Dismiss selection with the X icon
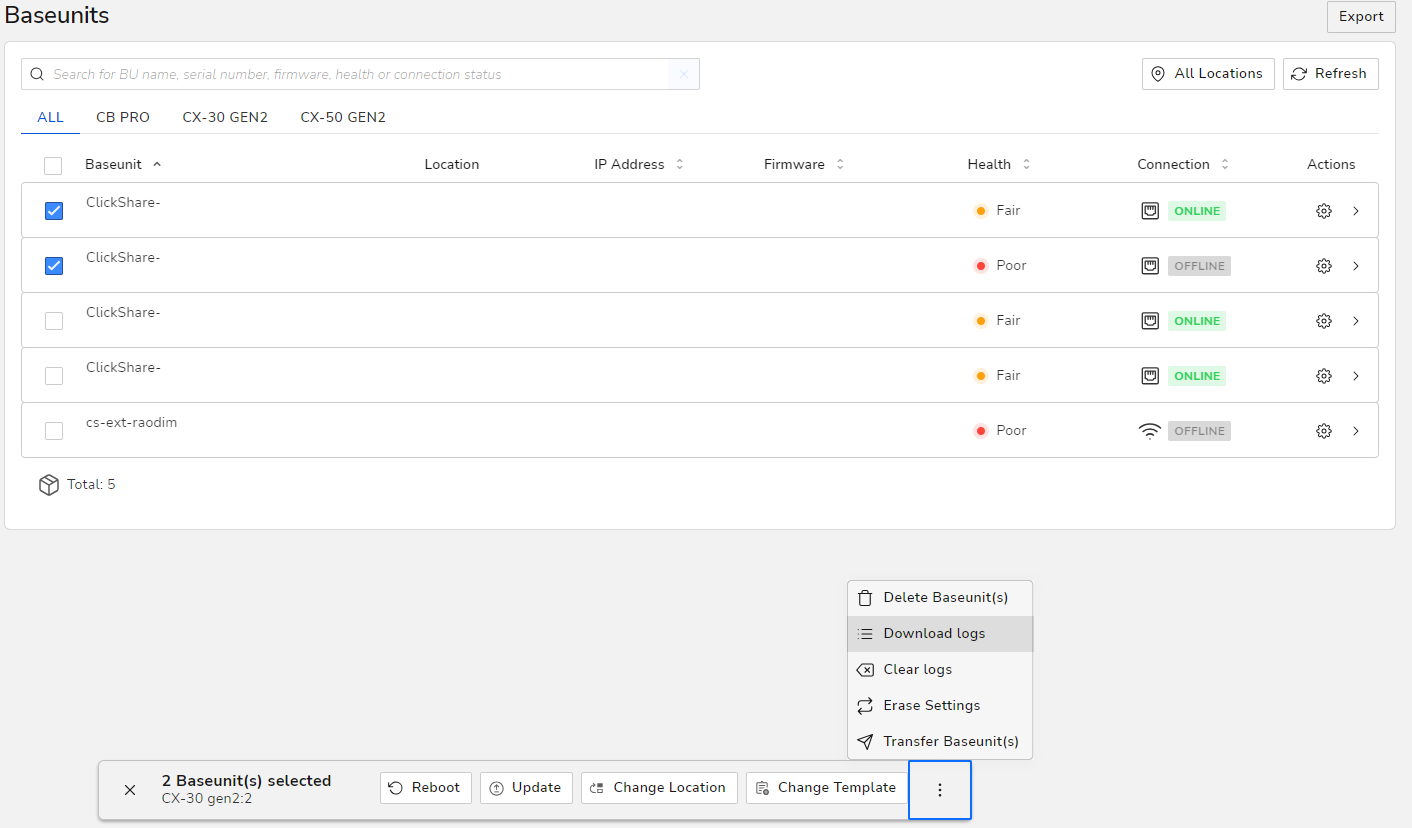Screen dimensions: 1412x828 click(x=130, y=790)
